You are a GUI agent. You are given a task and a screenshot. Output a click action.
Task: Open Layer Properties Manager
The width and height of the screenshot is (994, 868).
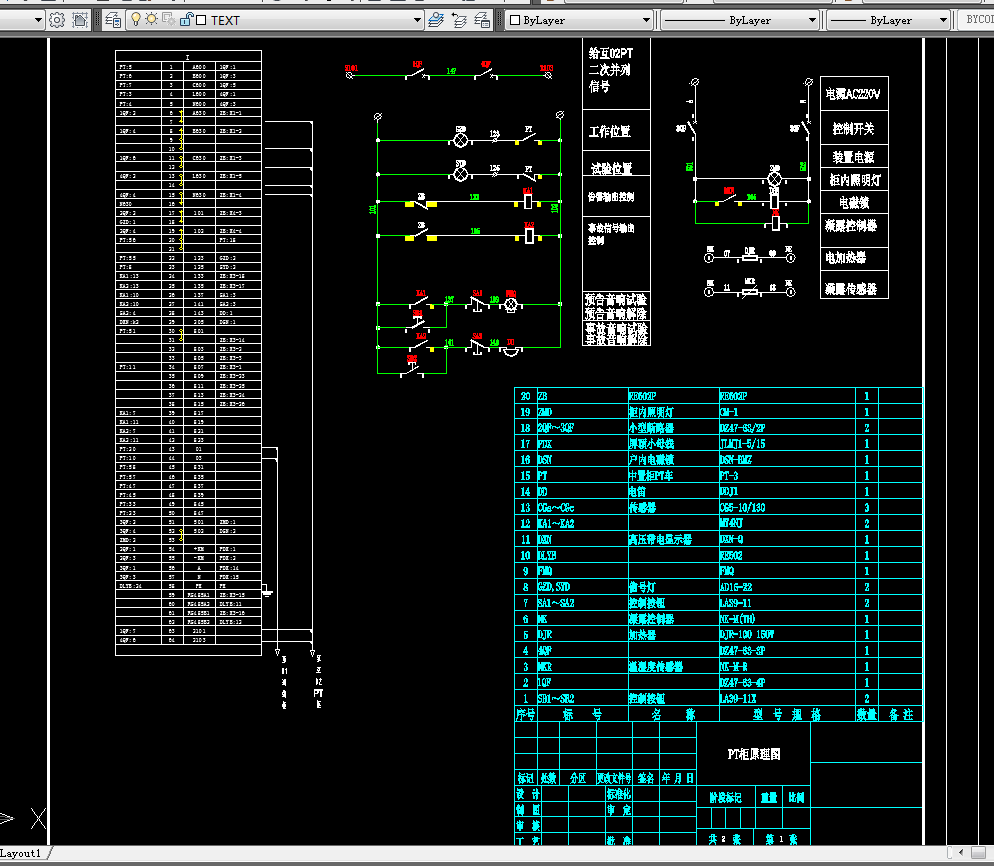[112, 20]
